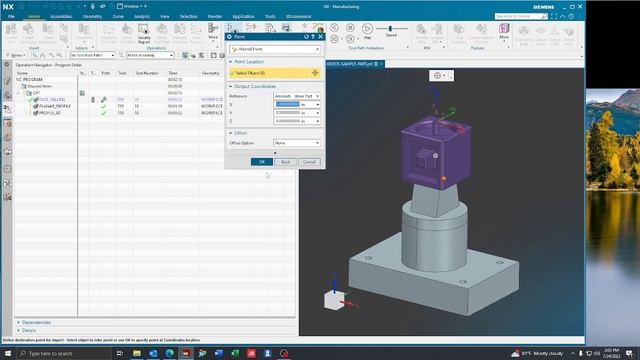Open the Menu dropdown in the top border bar

click(16, 55)
